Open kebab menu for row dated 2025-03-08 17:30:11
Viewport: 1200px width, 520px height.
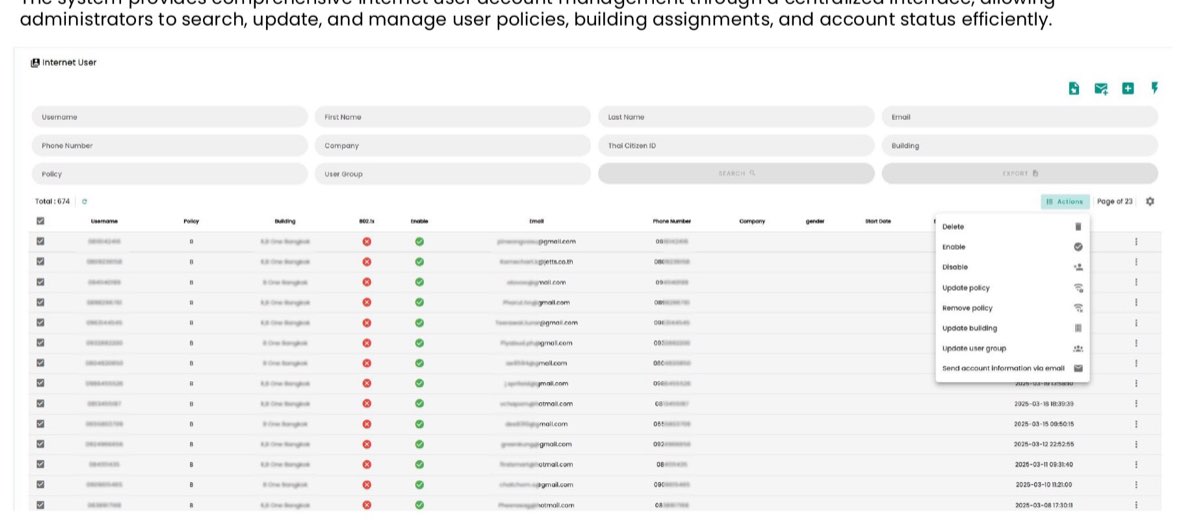[x=1136, y=505]
